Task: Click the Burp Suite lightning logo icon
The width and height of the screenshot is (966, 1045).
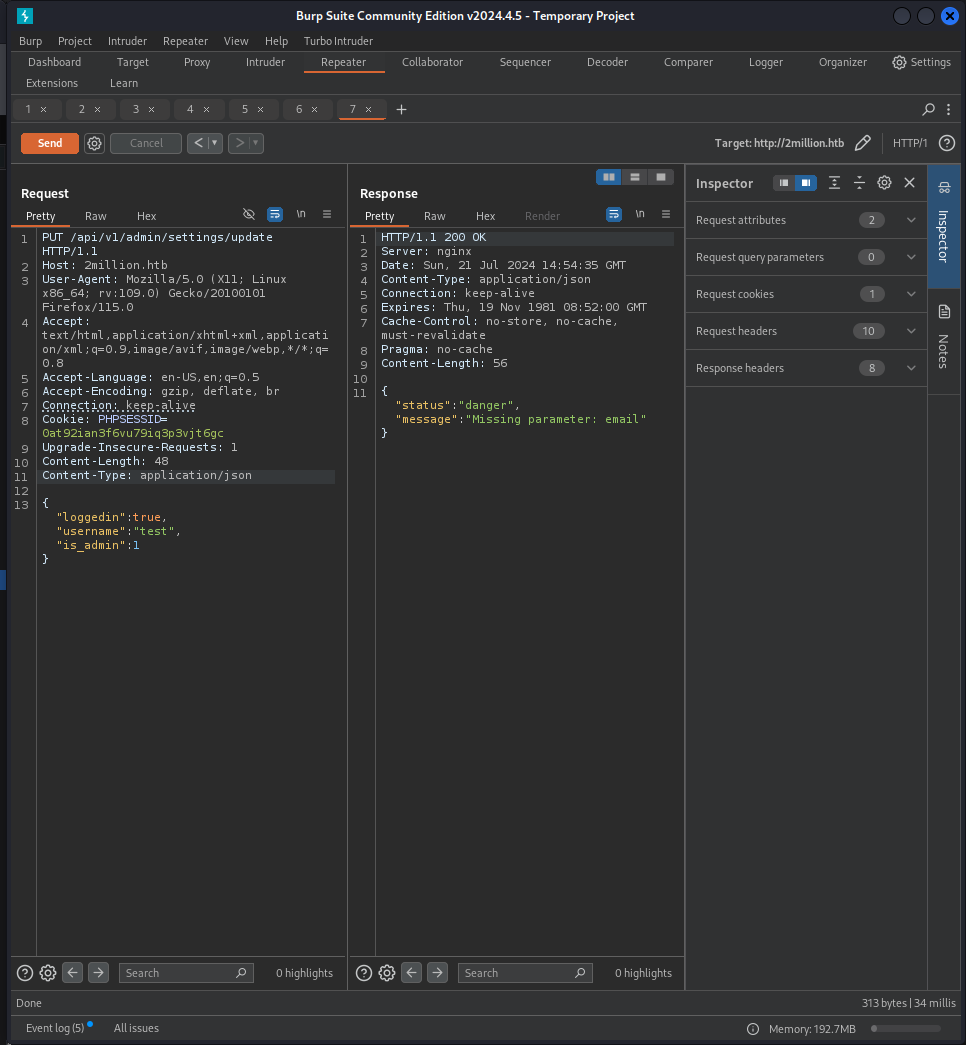Action: pyautogui.click(x=25, y=15)
